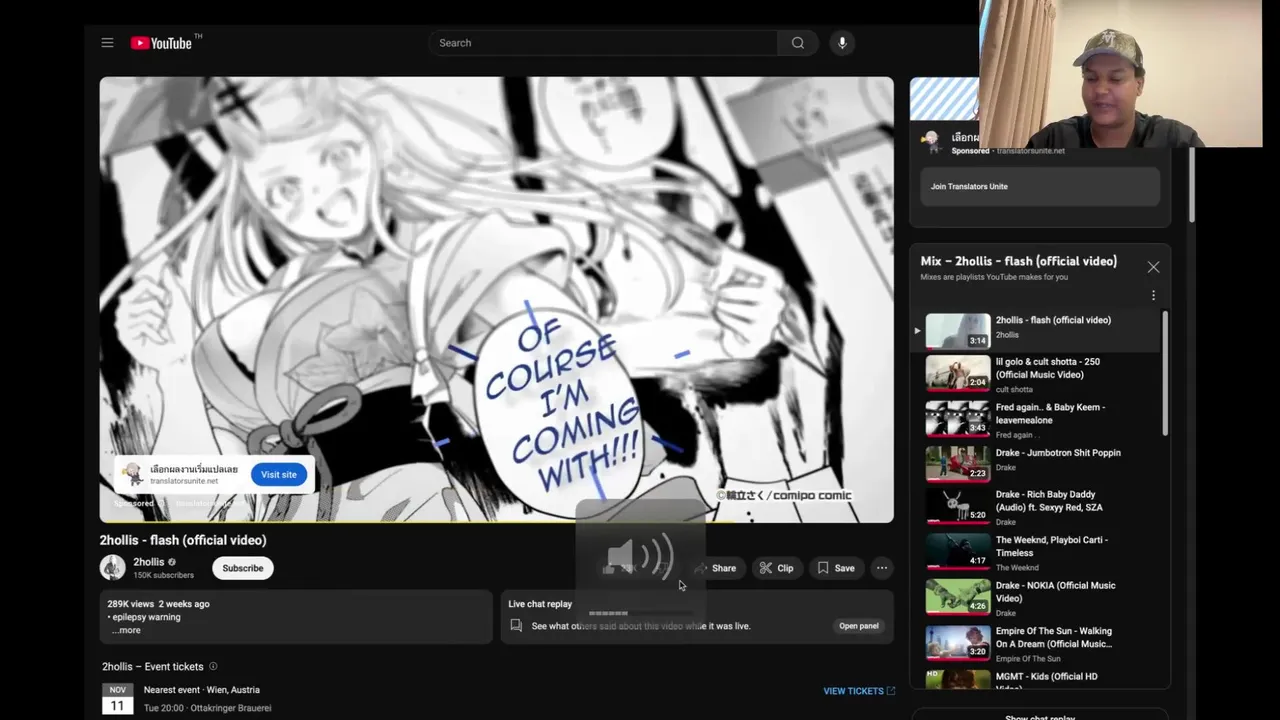The height and width of the screenshot is (720, 1280).
Task: Click the epilepsy warning description line
Action: (x=144, y=617)
